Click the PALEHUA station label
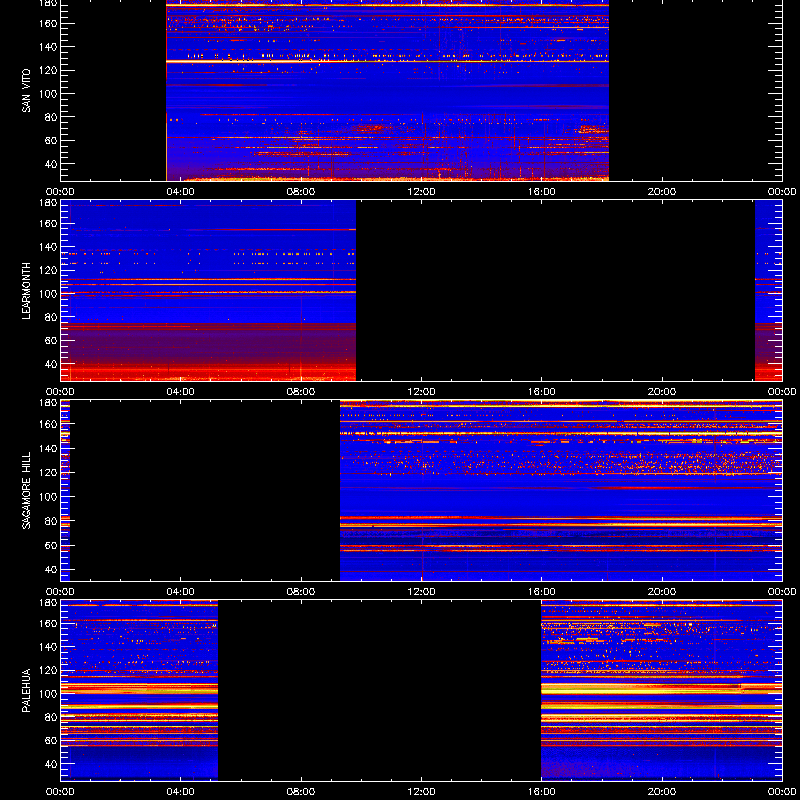The image size is (800, 800). pos(27,691)
